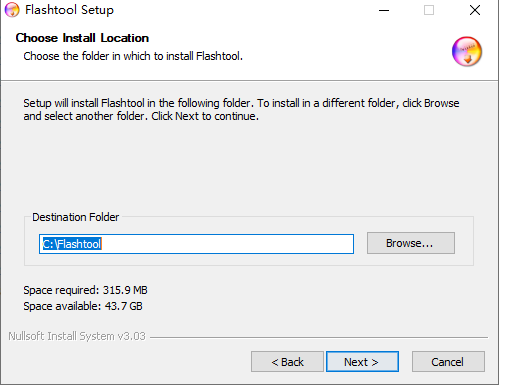Click the Flashtool icon in the title bar

coord(12,10)
